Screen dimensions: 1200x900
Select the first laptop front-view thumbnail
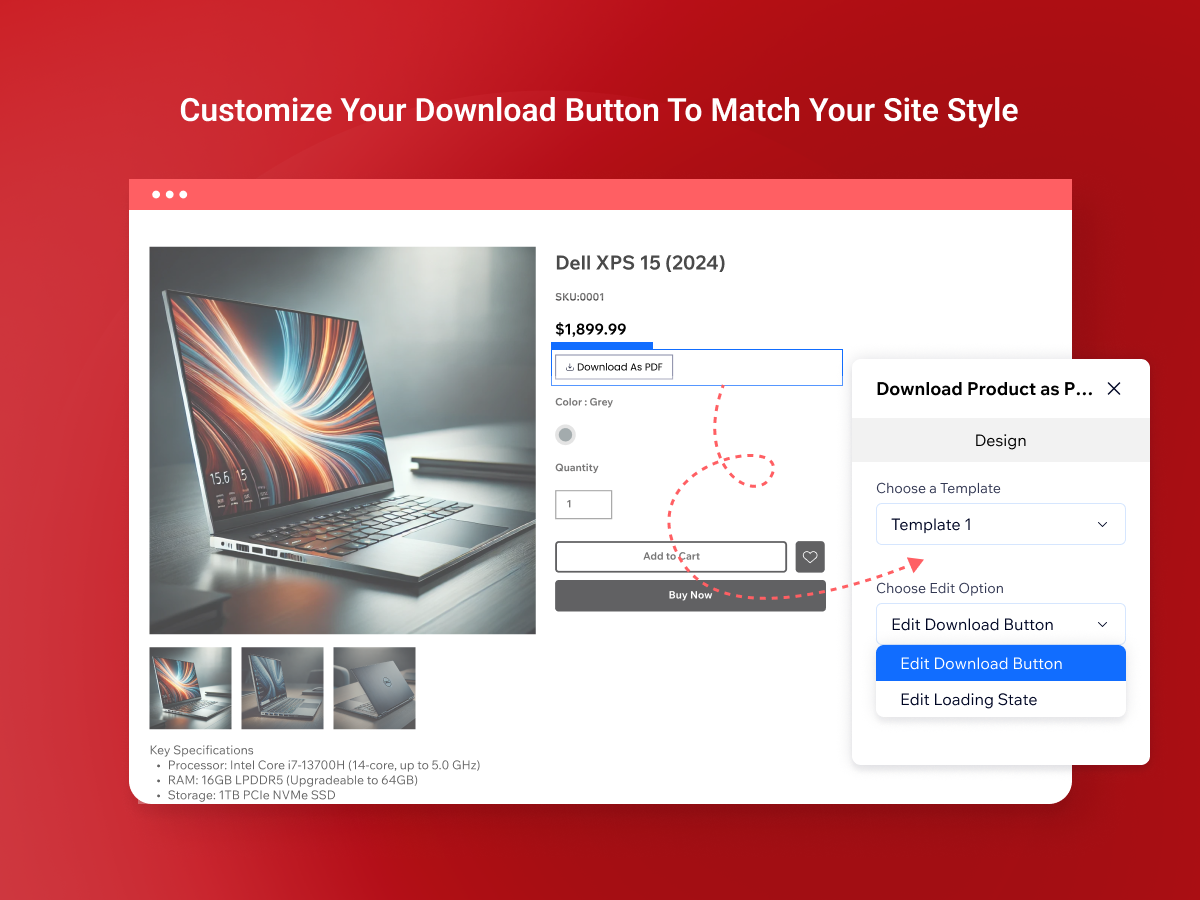[x=191, y=688]
